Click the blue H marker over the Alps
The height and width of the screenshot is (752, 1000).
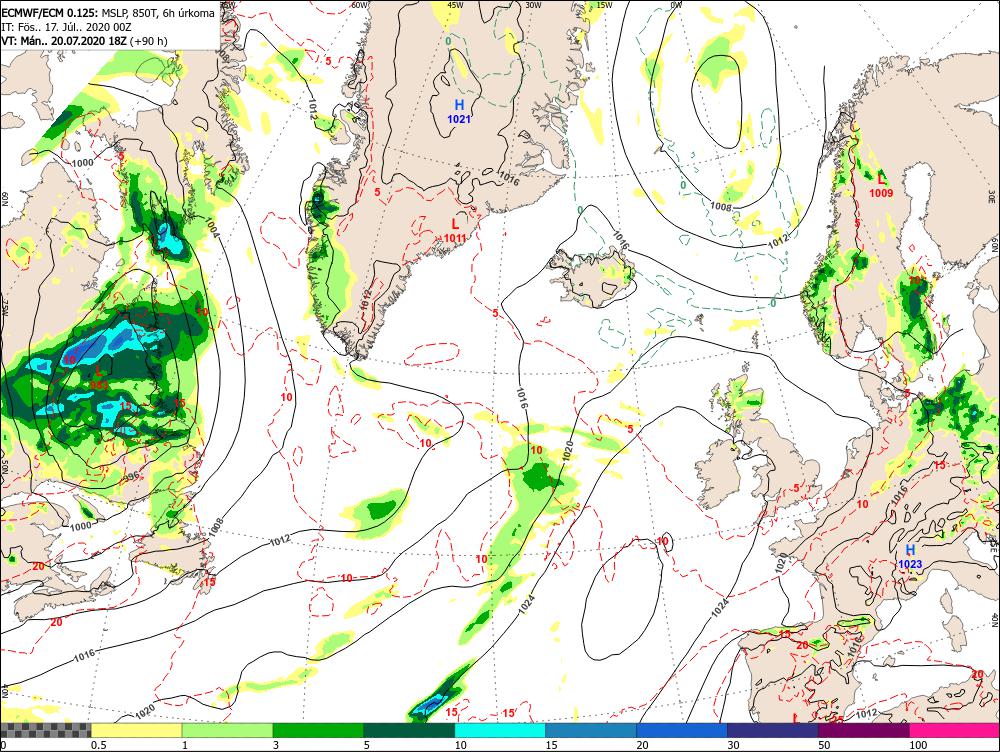910,550
